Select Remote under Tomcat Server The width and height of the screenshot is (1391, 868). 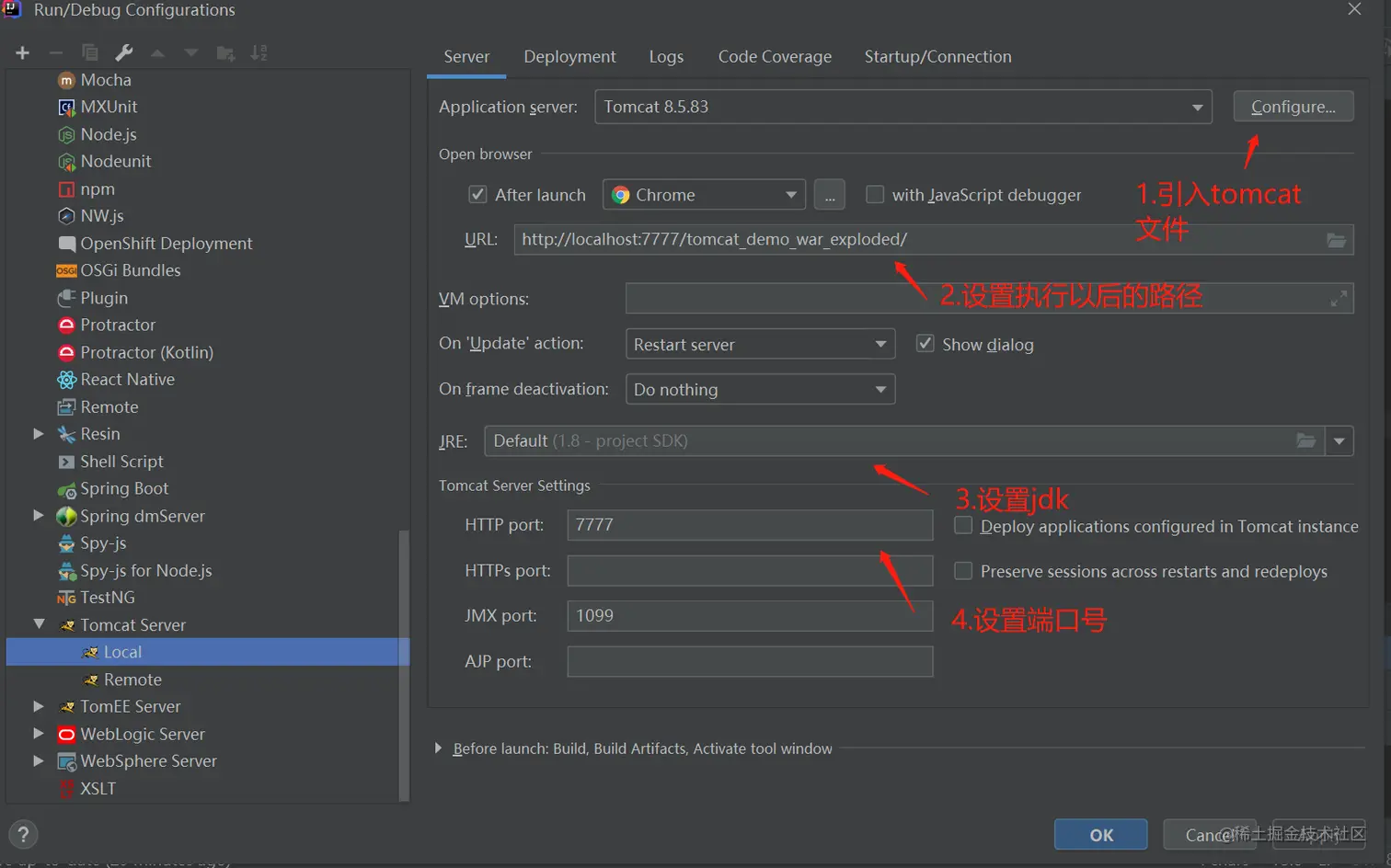(132, 680)
